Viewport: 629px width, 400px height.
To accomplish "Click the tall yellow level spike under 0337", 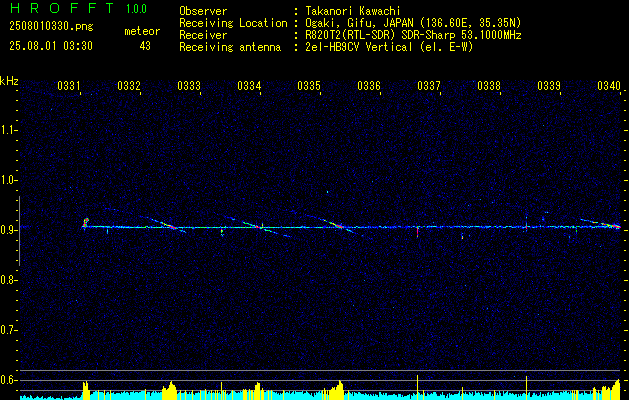I will pos(418,388).
